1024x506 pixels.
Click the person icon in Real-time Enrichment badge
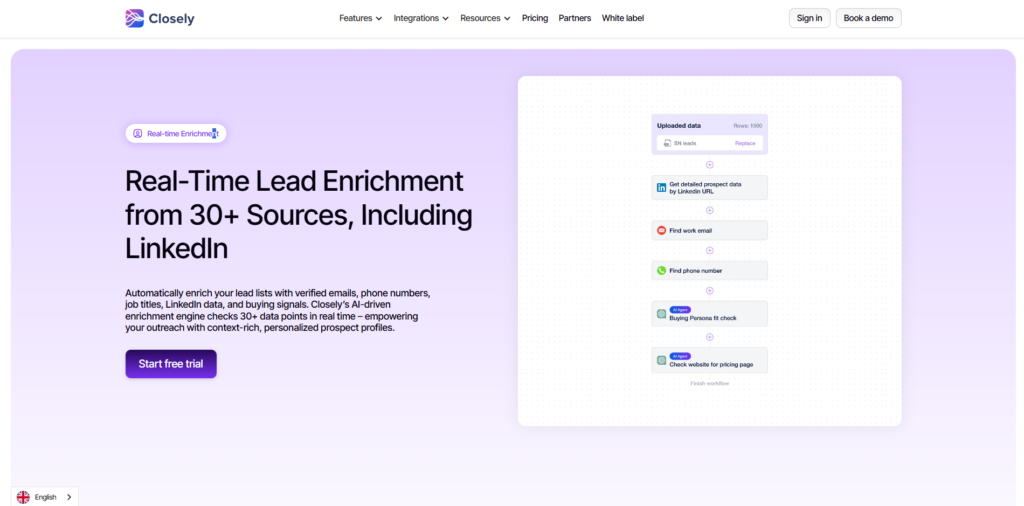138,133
